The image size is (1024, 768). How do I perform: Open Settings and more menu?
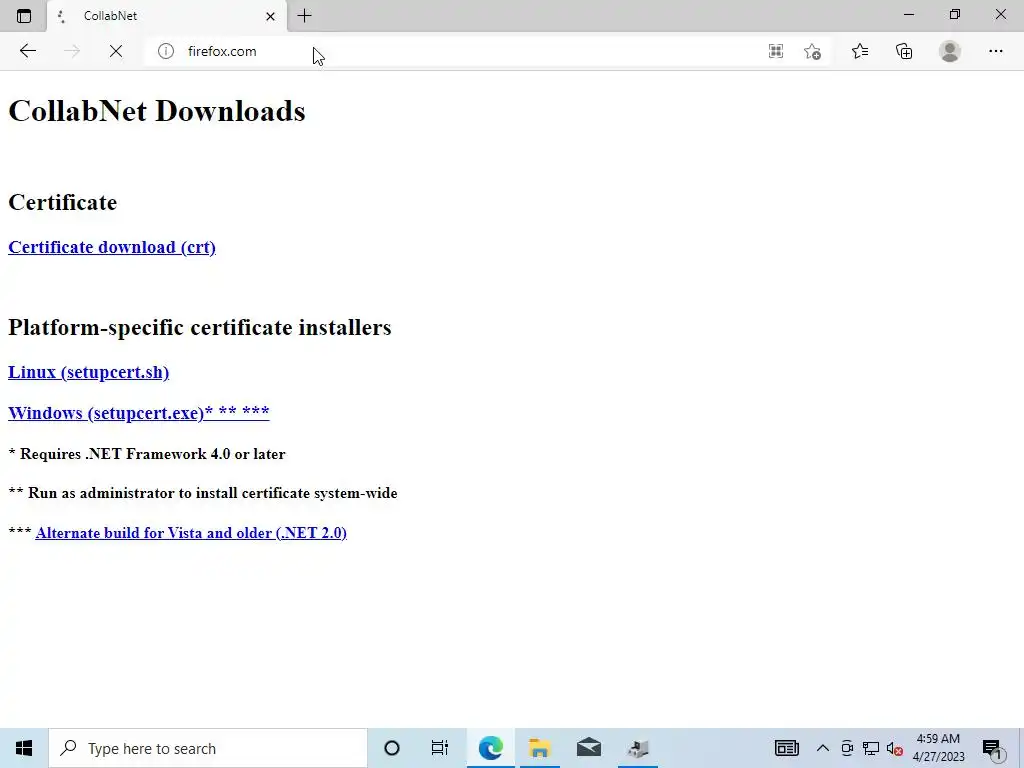(x=996, y=51)
